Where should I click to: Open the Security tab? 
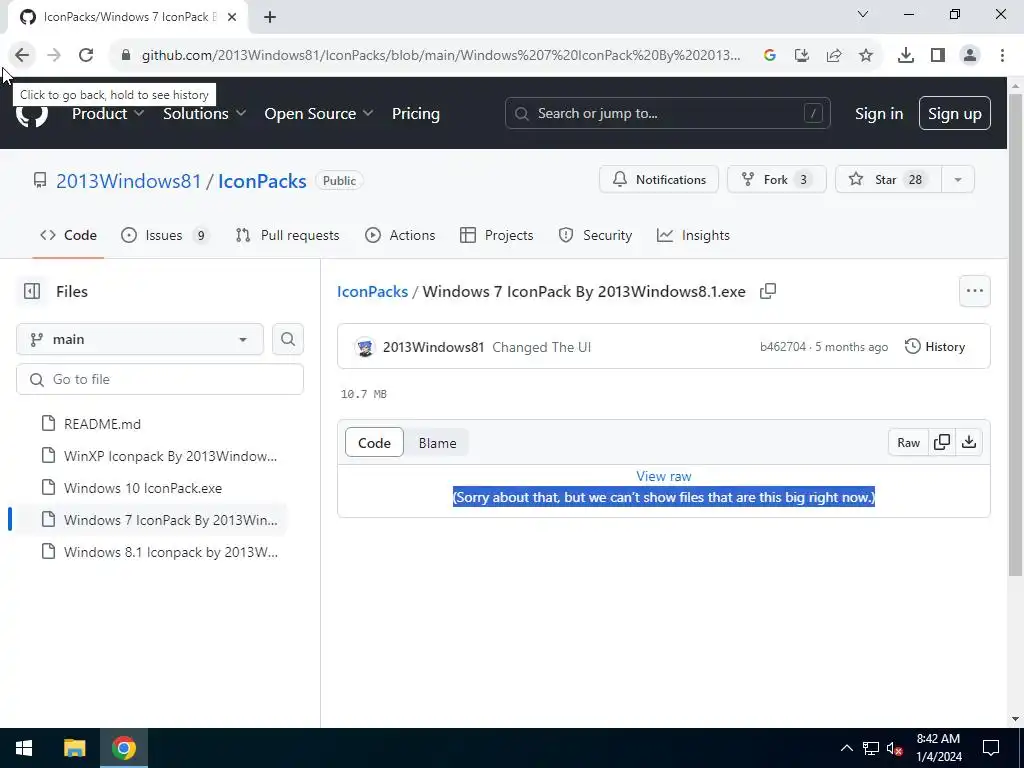(596, 235)
